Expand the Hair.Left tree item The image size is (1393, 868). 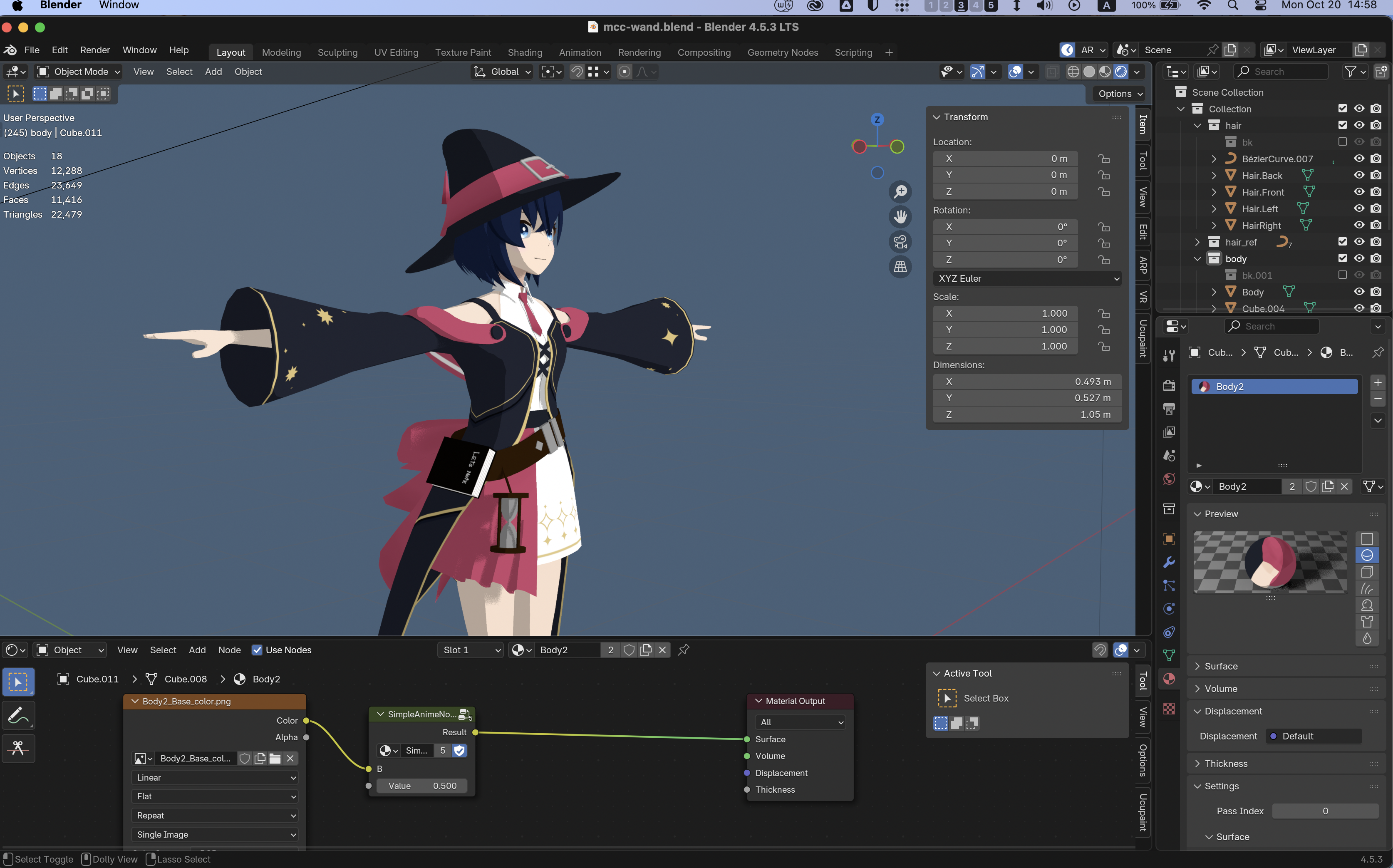pyautogui.click(x=1213, y=209)
